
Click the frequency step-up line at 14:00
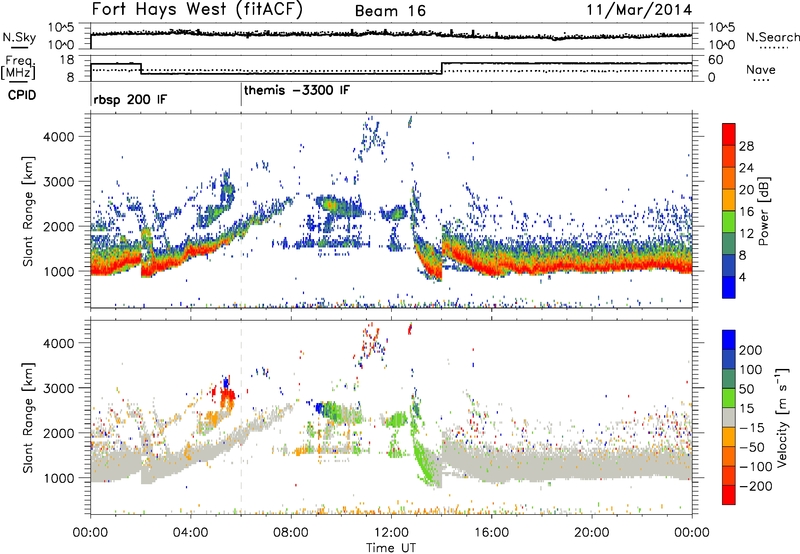coord(442,68)
